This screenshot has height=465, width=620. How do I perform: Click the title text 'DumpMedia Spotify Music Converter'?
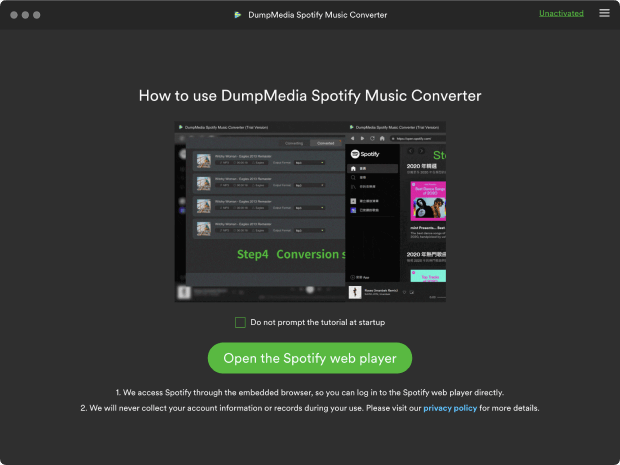tap(318, 15)
